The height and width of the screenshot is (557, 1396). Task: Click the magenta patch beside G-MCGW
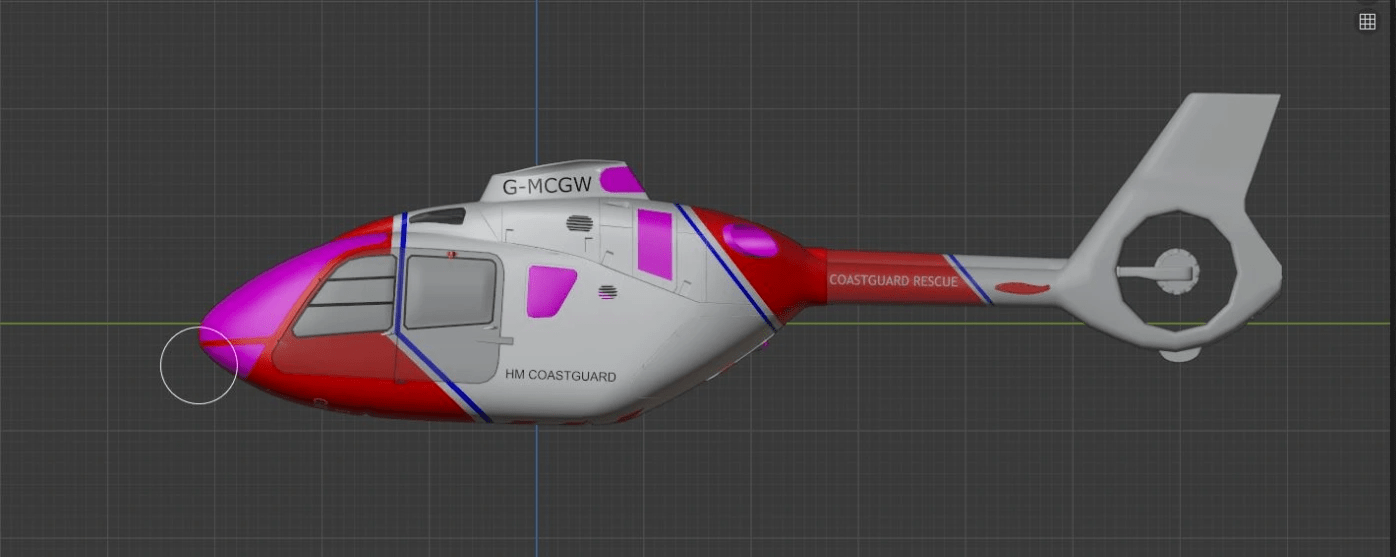[x=624, y=180]
